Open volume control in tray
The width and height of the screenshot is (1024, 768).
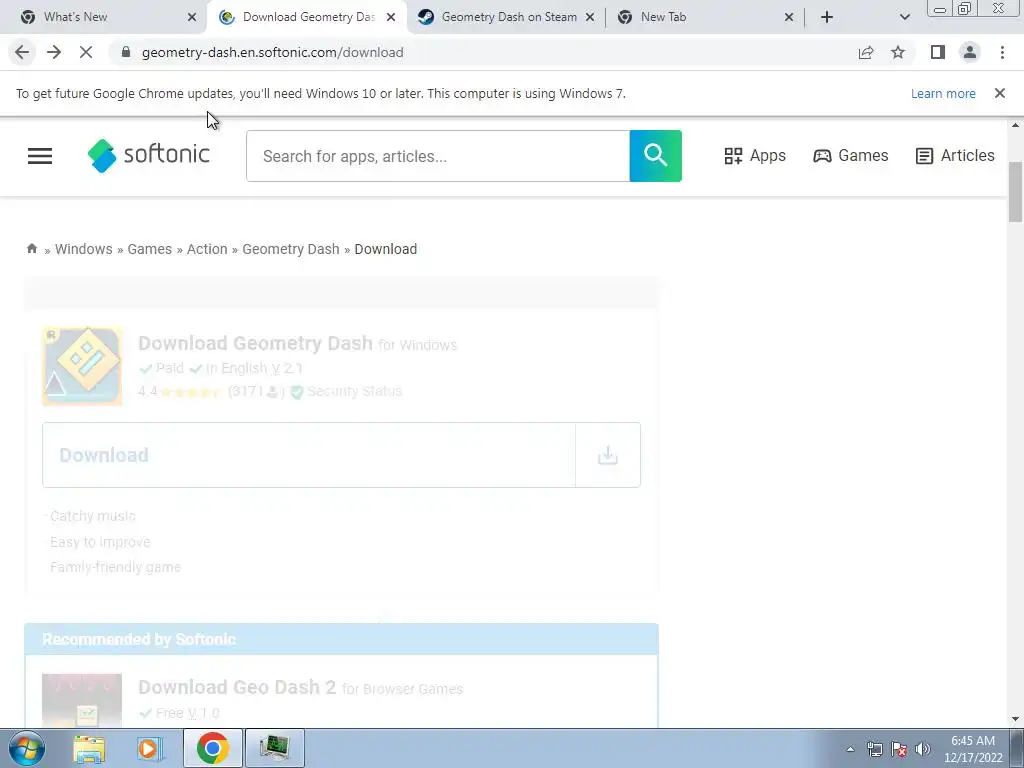coord(923,749)
